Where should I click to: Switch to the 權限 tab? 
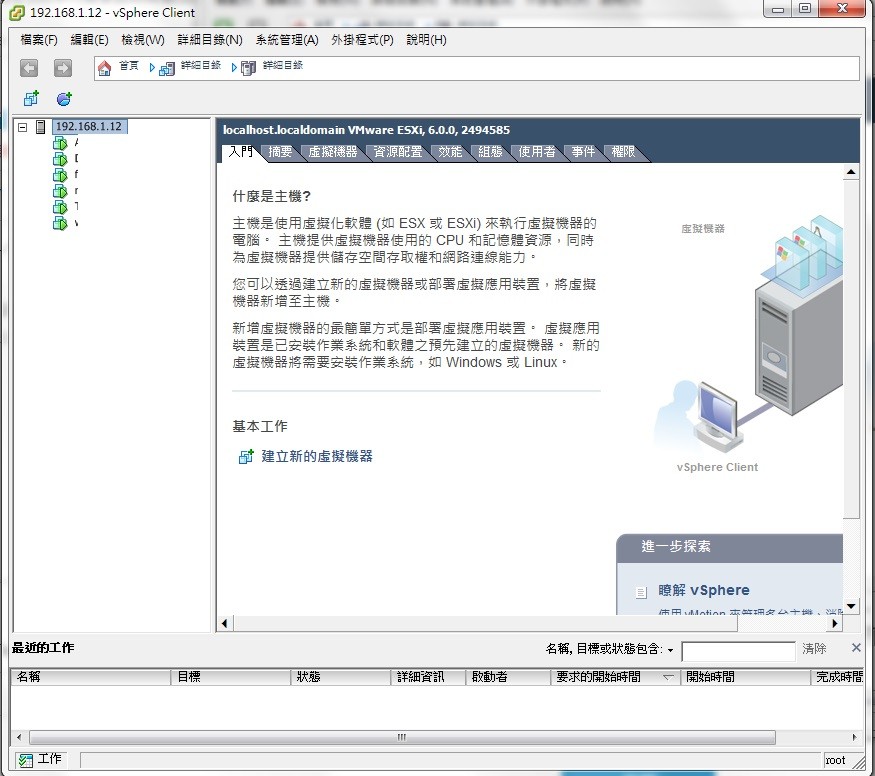click(623, 152)
